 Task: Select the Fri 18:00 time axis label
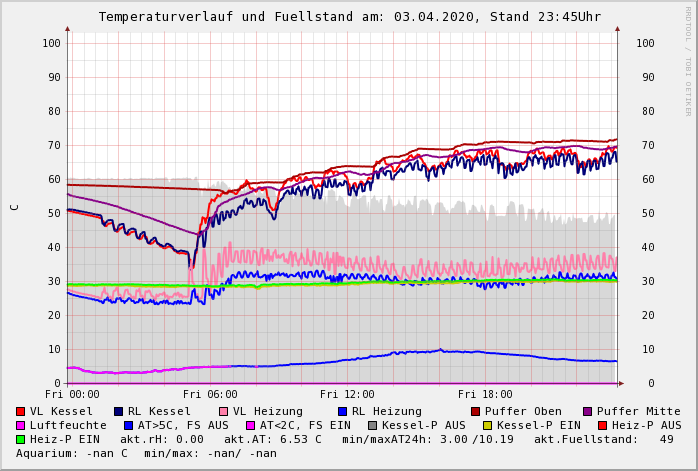point(485,394)
